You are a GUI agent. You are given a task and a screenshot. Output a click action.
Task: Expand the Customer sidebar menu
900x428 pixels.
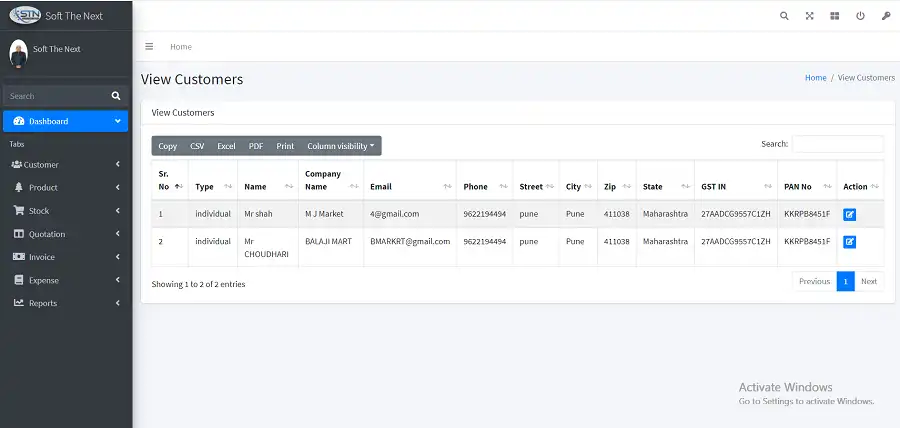click(x=65, y=165)
